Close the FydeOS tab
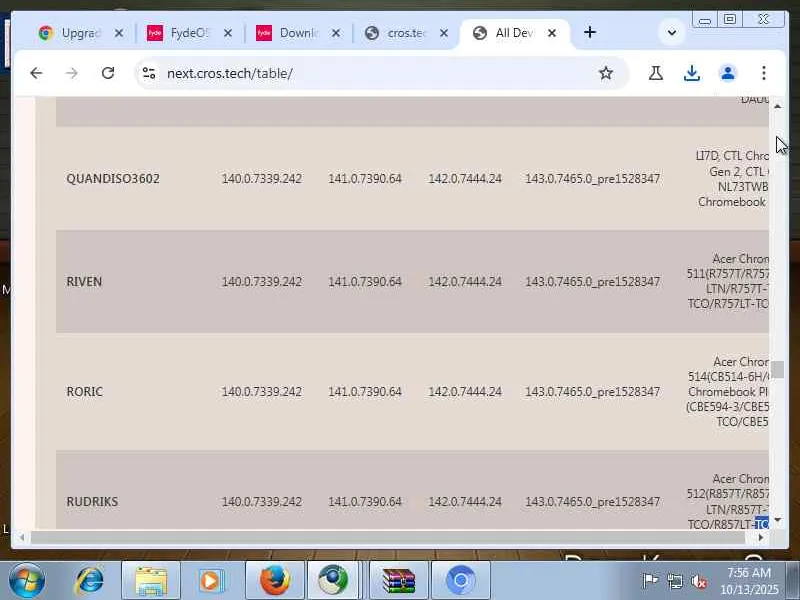This screenshot has width=800, height=600. (228, 33)
